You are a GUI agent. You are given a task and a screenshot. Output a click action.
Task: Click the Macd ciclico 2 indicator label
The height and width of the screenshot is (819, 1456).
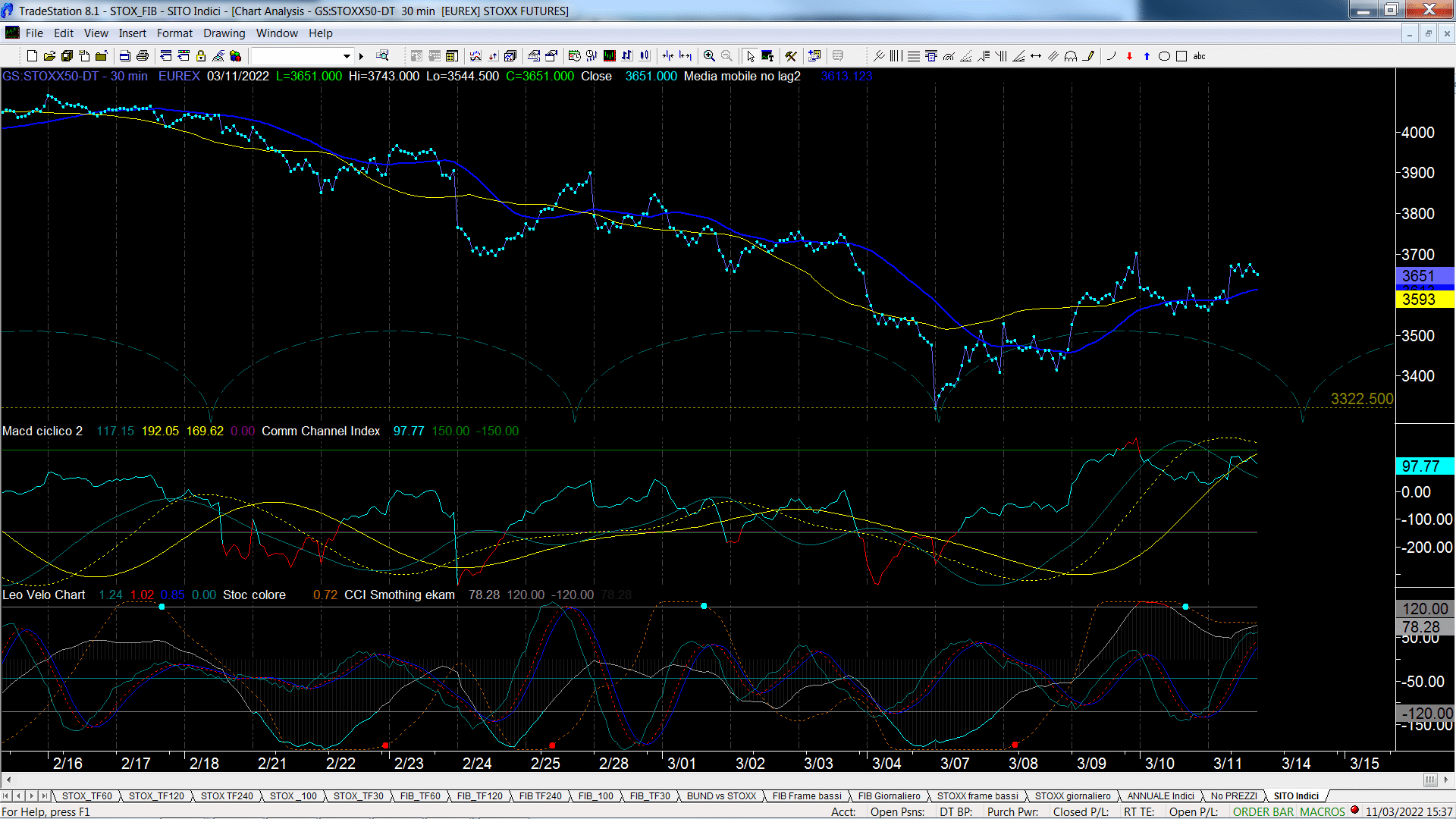click(42, 431)
